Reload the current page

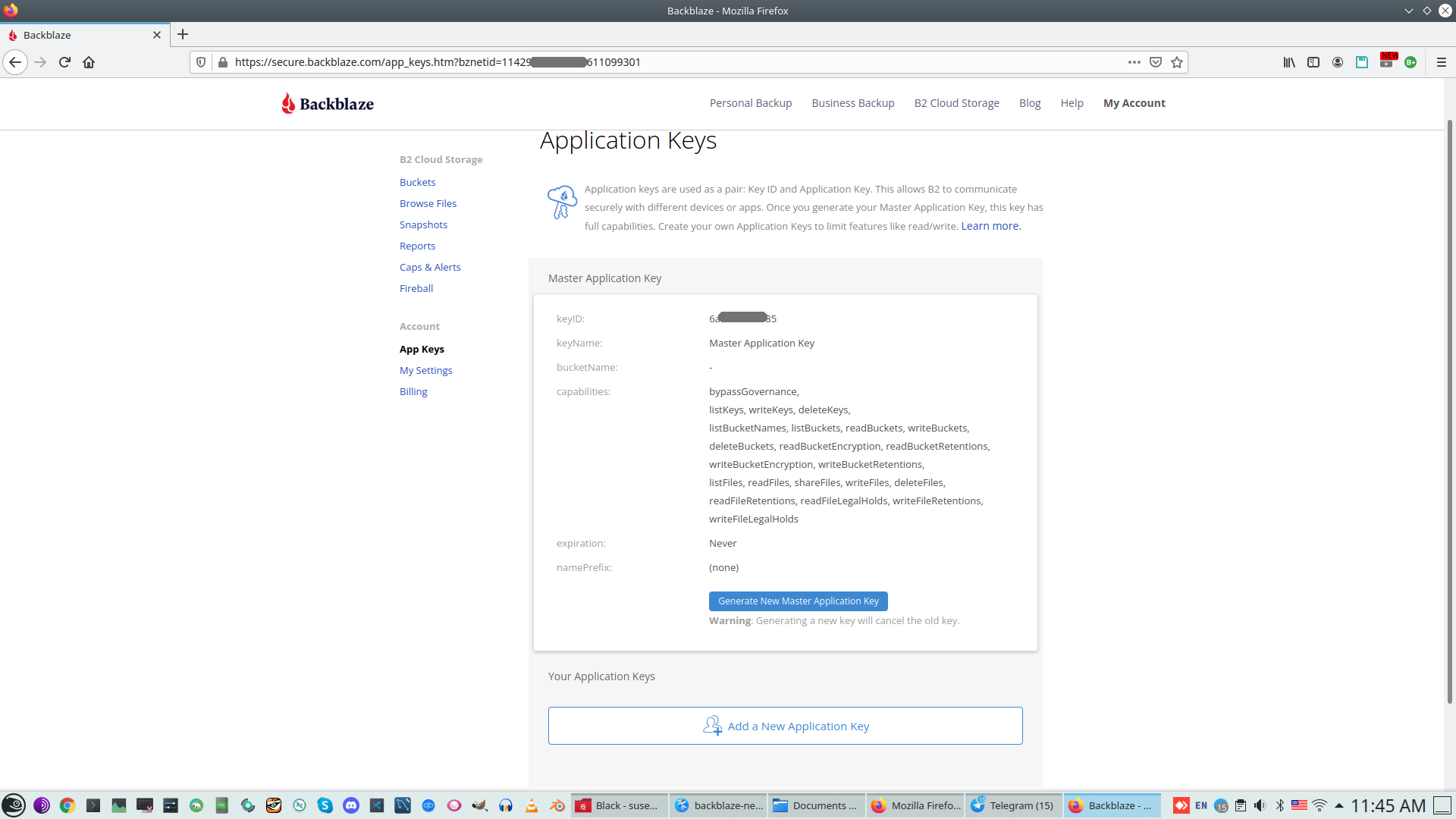coord(64,62)
